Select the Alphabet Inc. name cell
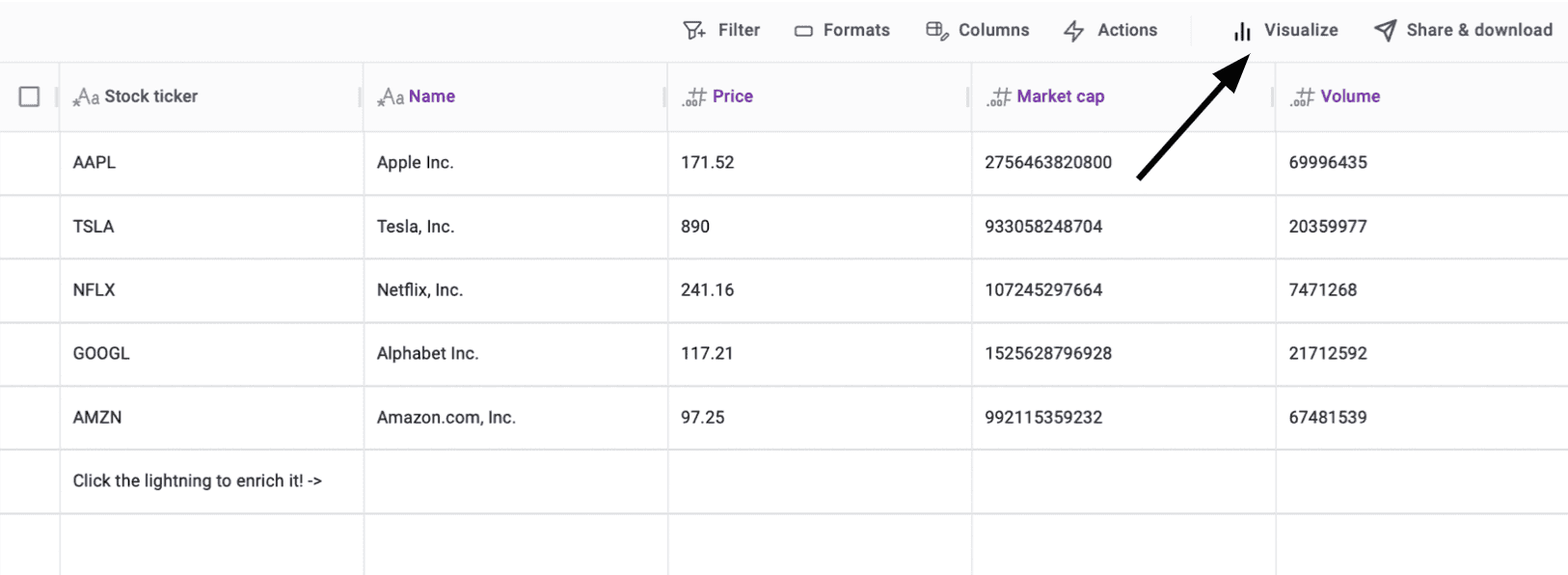Screen dimensions: 1568x575 (515, 354)
